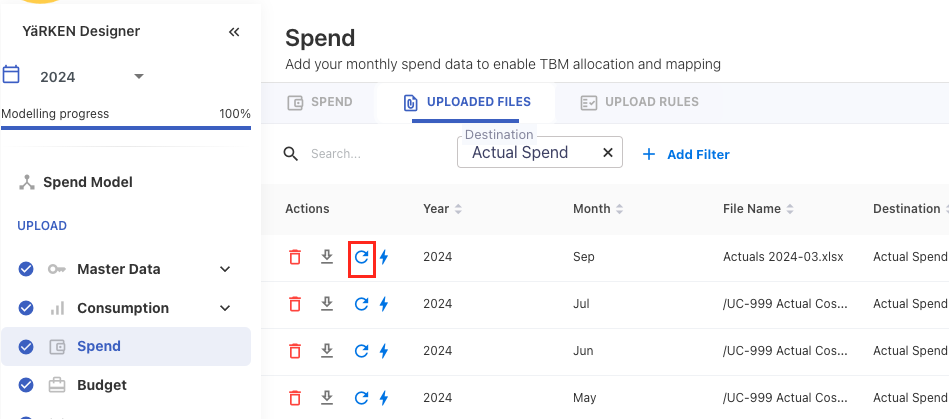Download the Jun uploaded file
This screenshot has height=419, width=949.
tap(326, 351)
